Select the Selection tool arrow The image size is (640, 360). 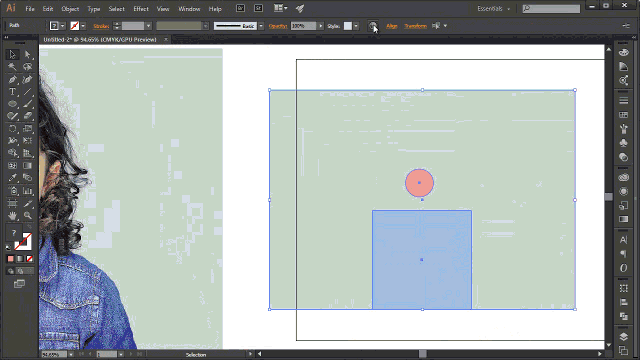click(12, 54)
